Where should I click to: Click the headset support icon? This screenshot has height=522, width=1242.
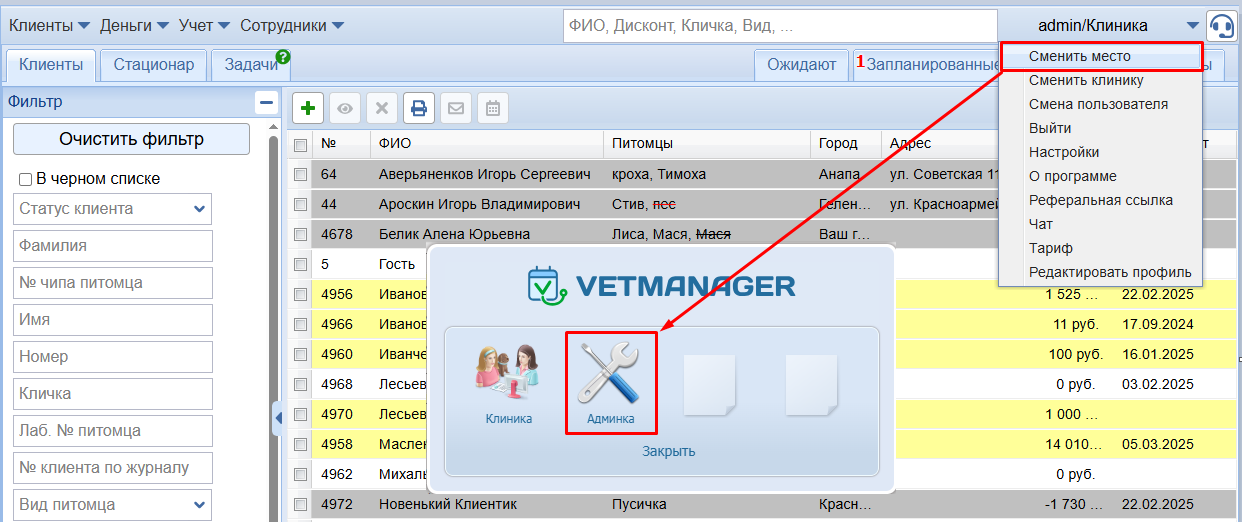point(1221,25)
